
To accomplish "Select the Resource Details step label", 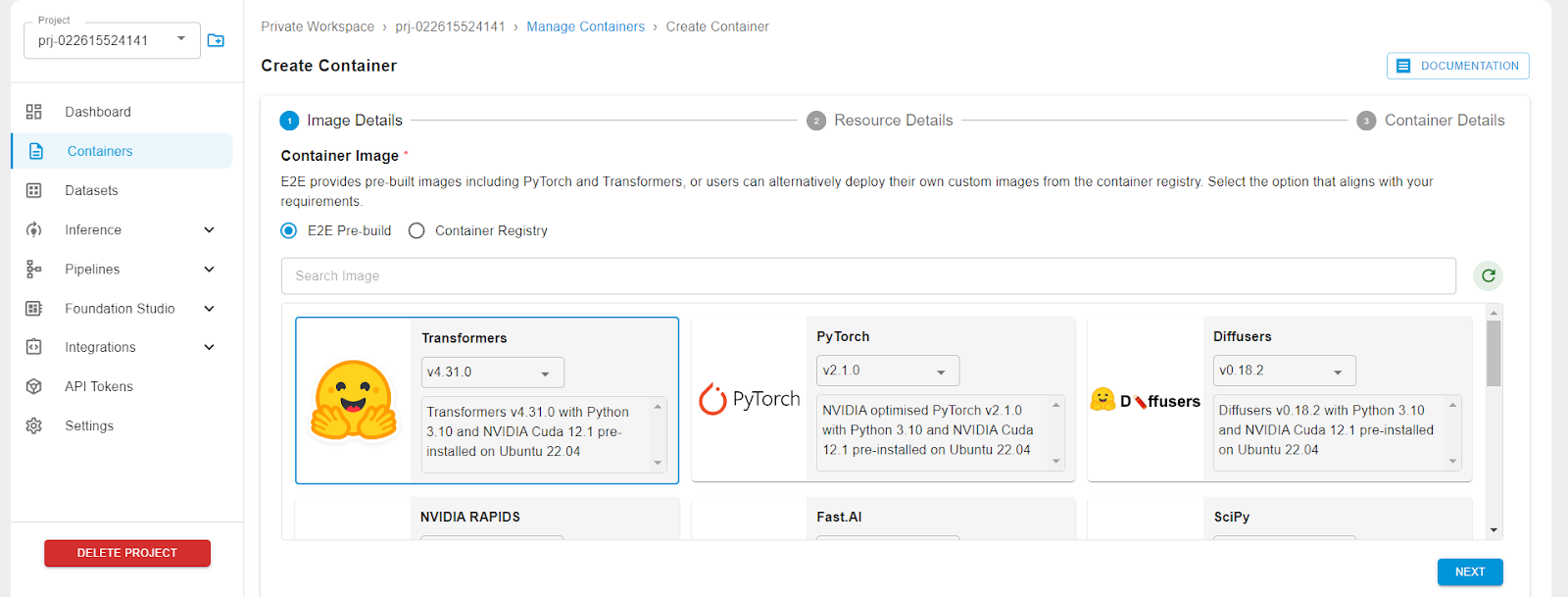I will point(893,121).
